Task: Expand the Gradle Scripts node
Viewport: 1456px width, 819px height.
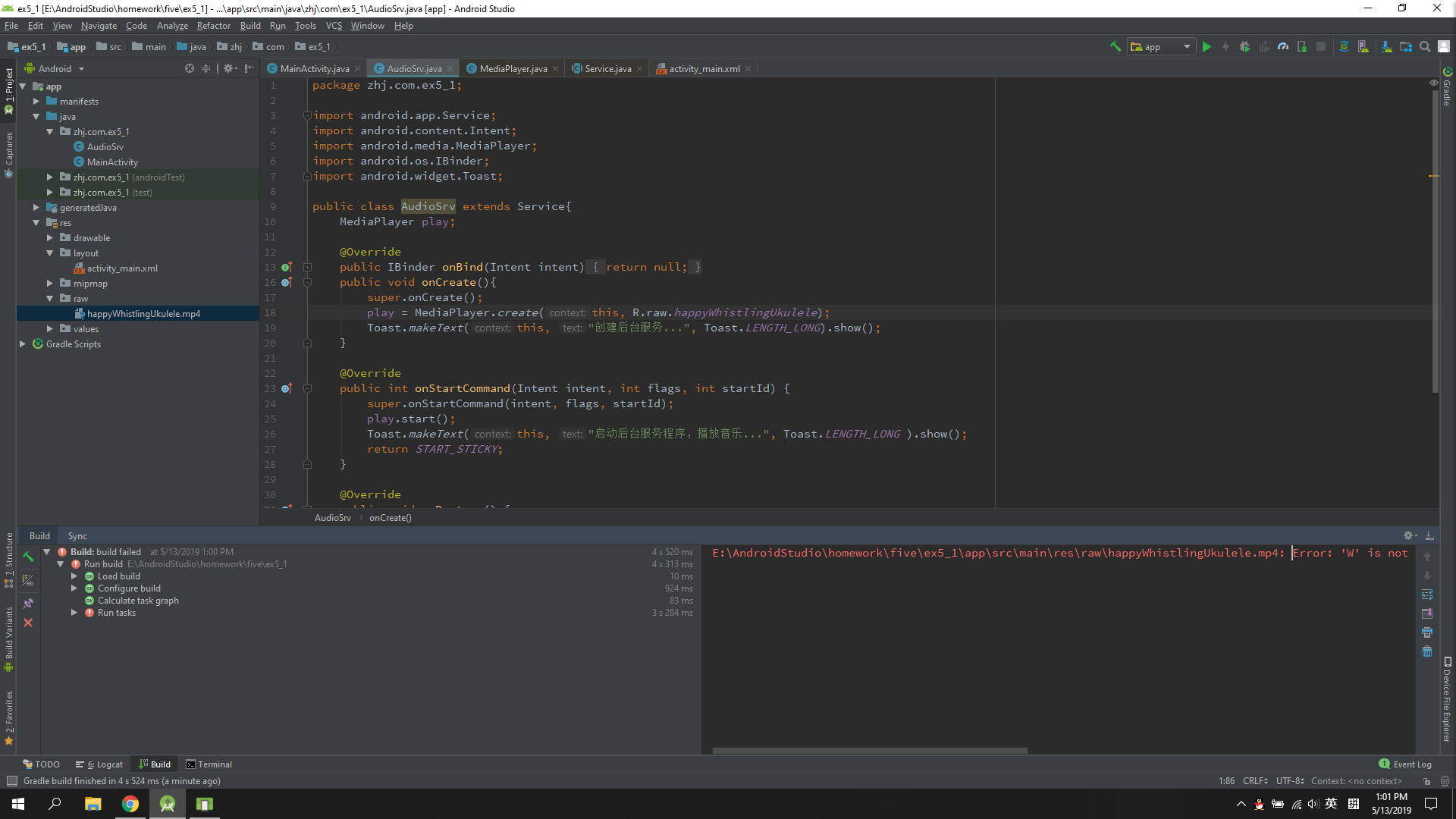Action: [x=22, y=344]
